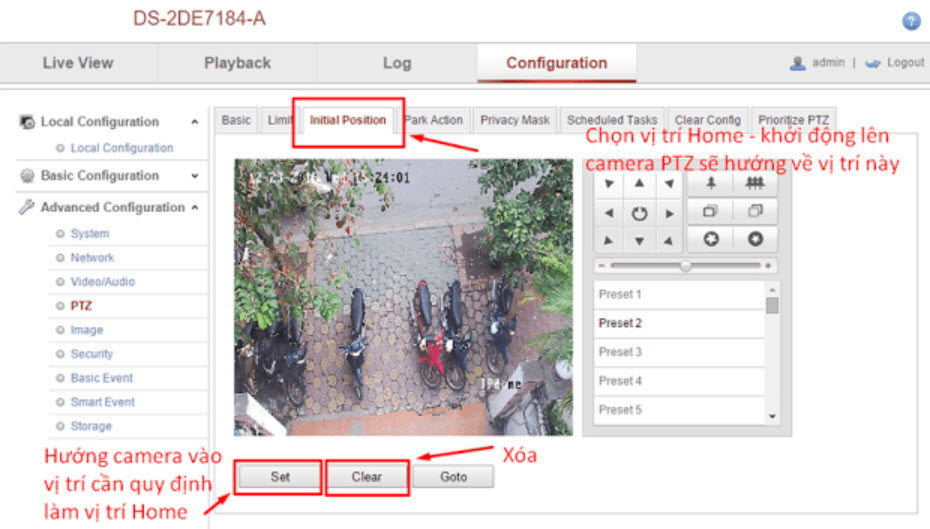Zoom in using single tree icon
Viewport: 930px width, 529px height.
point(711,183)
